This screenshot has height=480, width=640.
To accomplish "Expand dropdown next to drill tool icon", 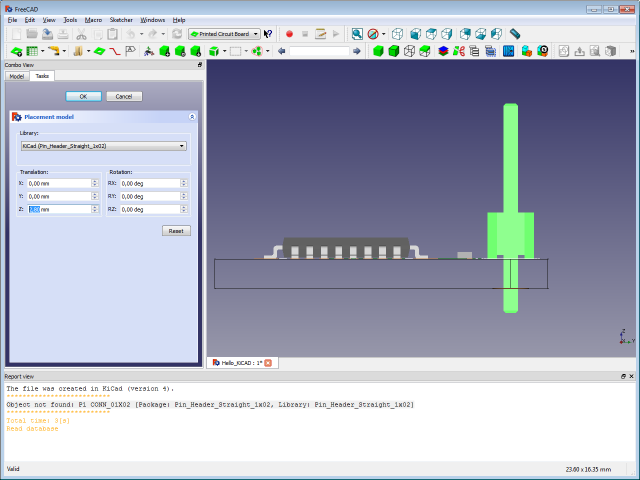I will point(64,51).
